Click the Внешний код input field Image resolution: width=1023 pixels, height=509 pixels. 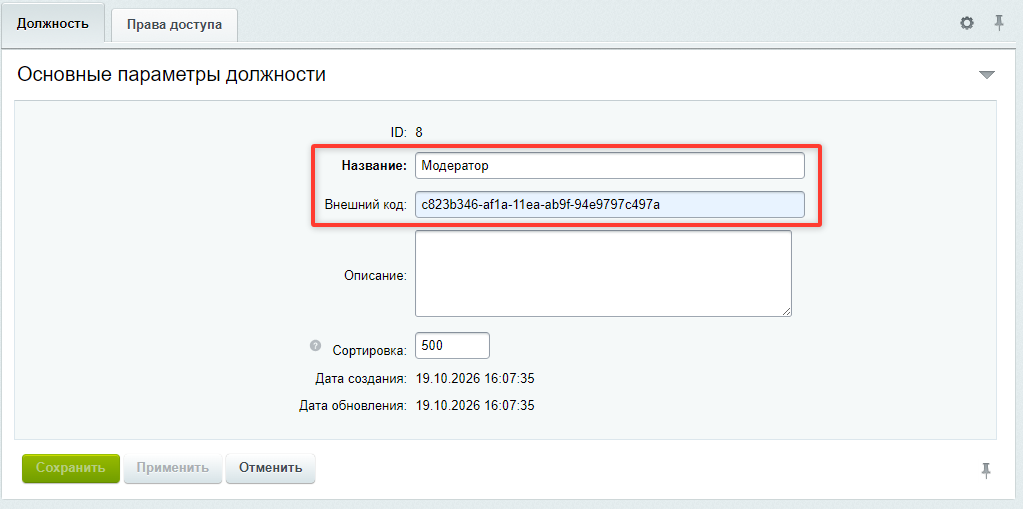[609, 204]
